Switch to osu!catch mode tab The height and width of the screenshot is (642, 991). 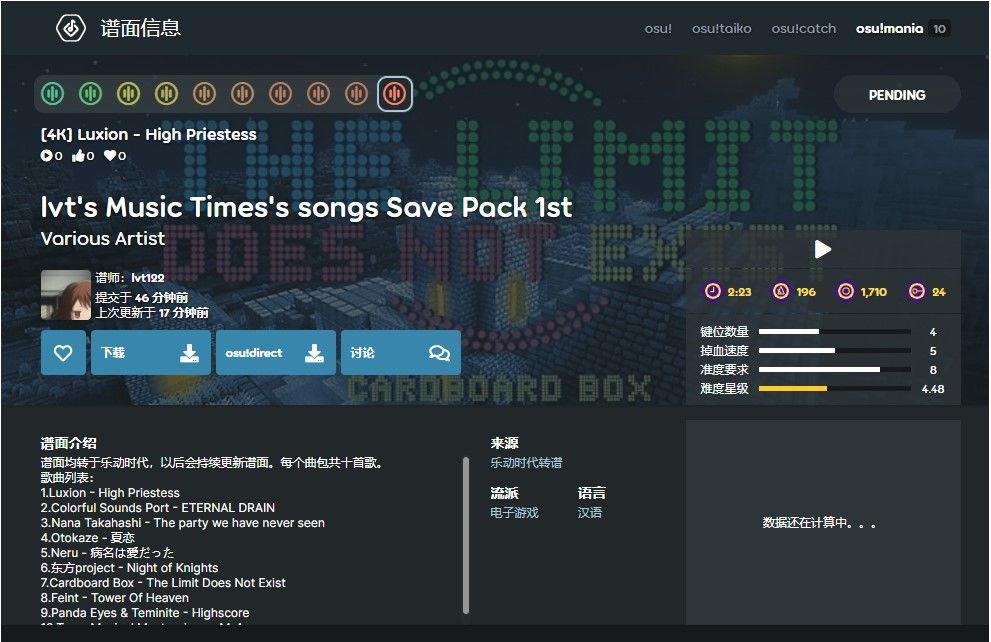[x=803, y=28]
